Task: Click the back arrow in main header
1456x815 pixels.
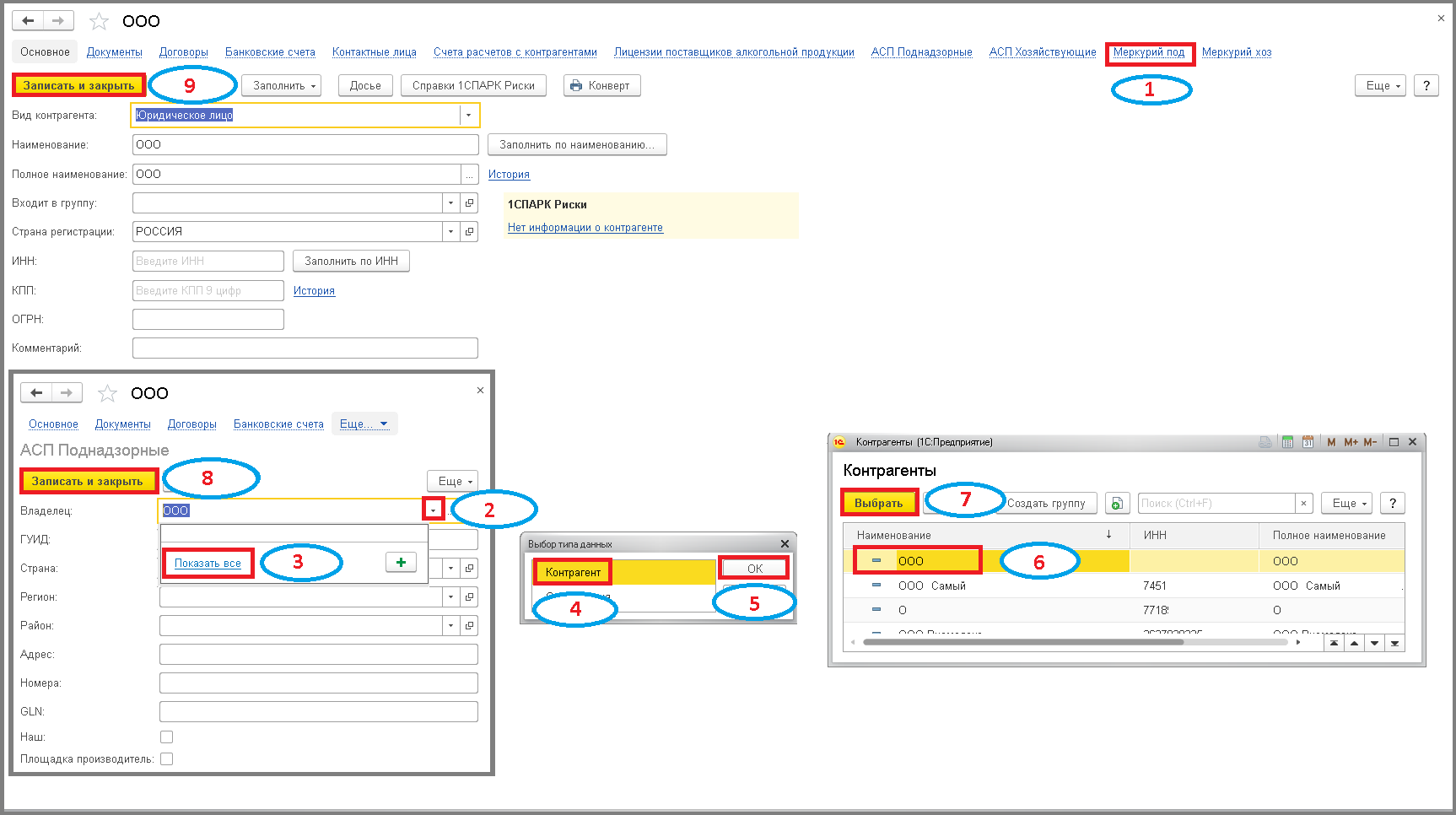Action: (28, 20)
